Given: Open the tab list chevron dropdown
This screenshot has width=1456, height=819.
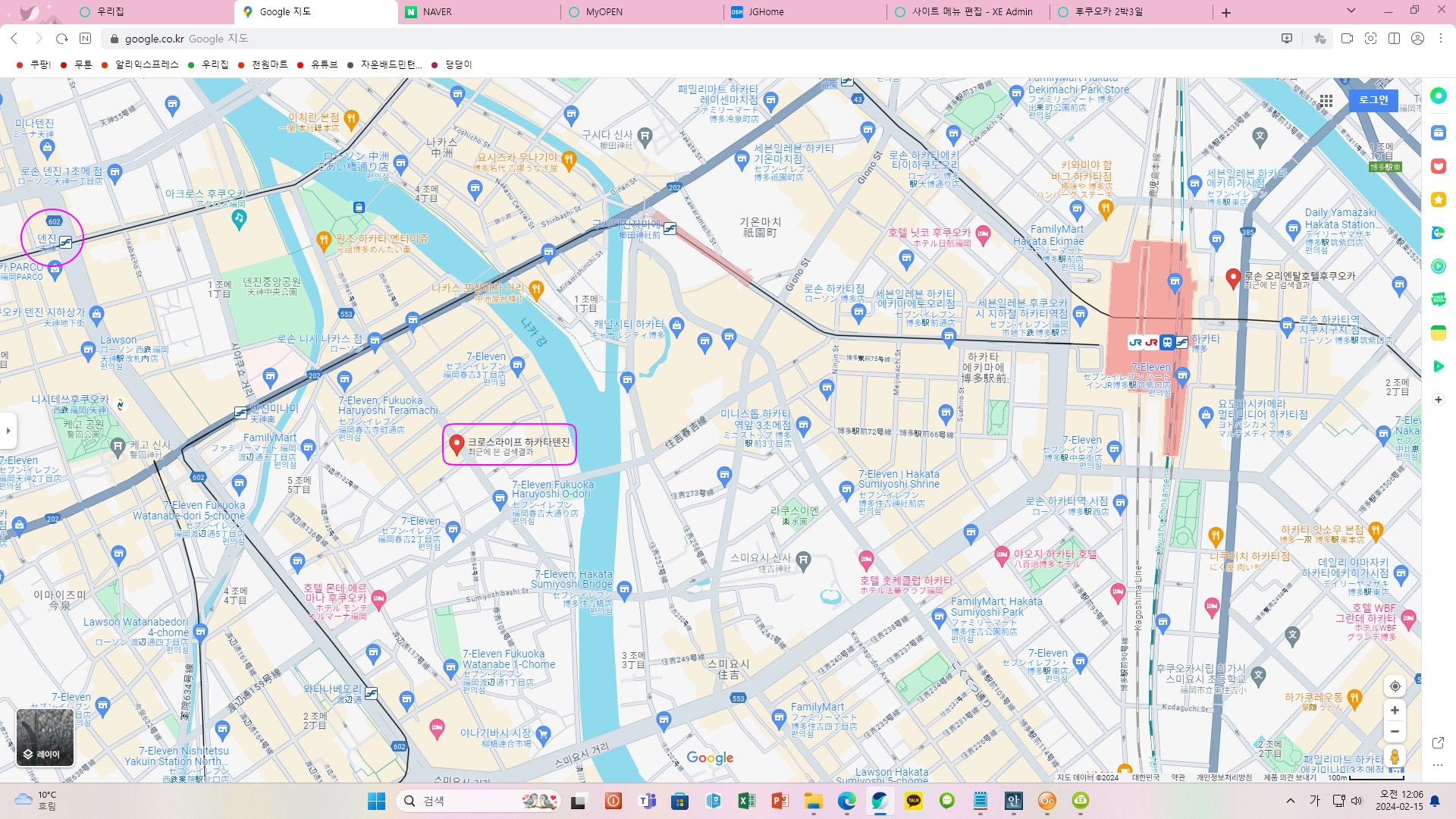Looking at the screenshot, I should (1351, 11).
